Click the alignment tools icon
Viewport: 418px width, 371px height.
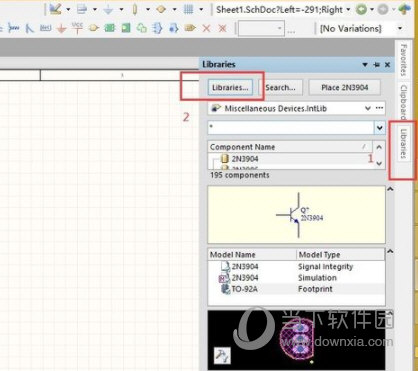pyautogui.click(x=82, y=9)
